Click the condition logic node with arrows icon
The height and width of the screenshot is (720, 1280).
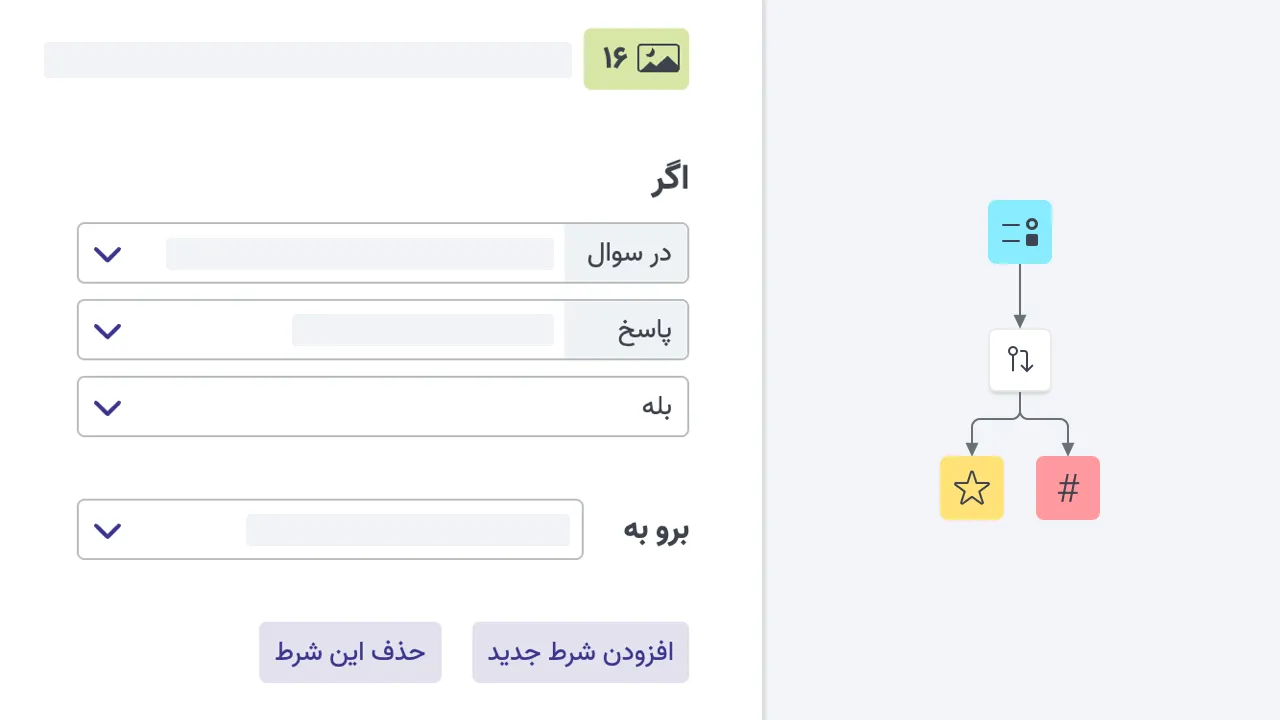[x=1019, y=359]
